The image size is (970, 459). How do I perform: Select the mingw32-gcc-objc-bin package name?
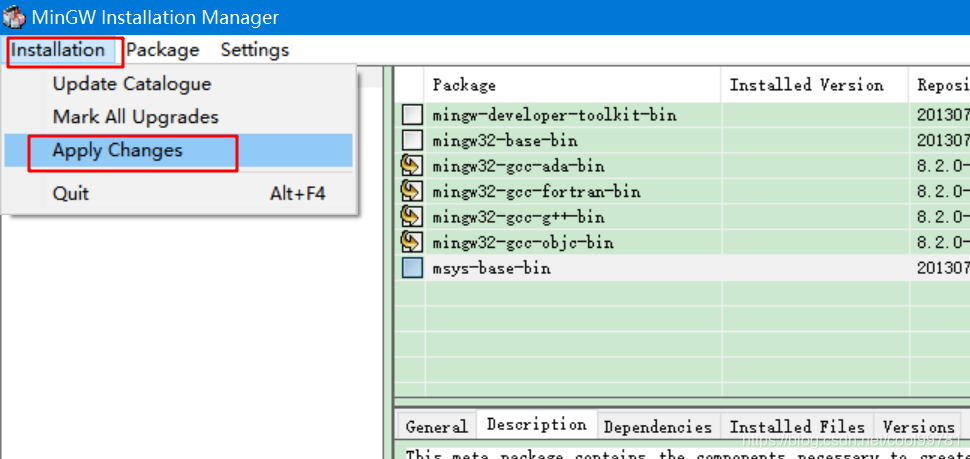click(x=523, y=242)
